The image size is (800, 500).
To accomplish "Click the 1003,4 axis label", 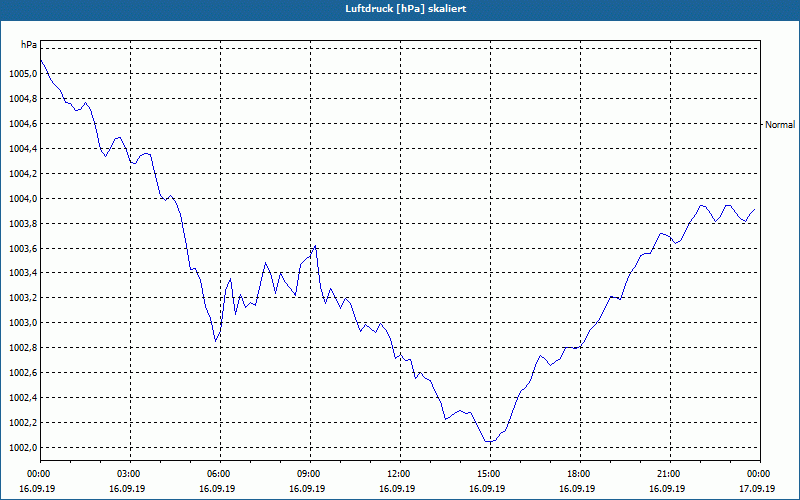I will coord(23,273).
